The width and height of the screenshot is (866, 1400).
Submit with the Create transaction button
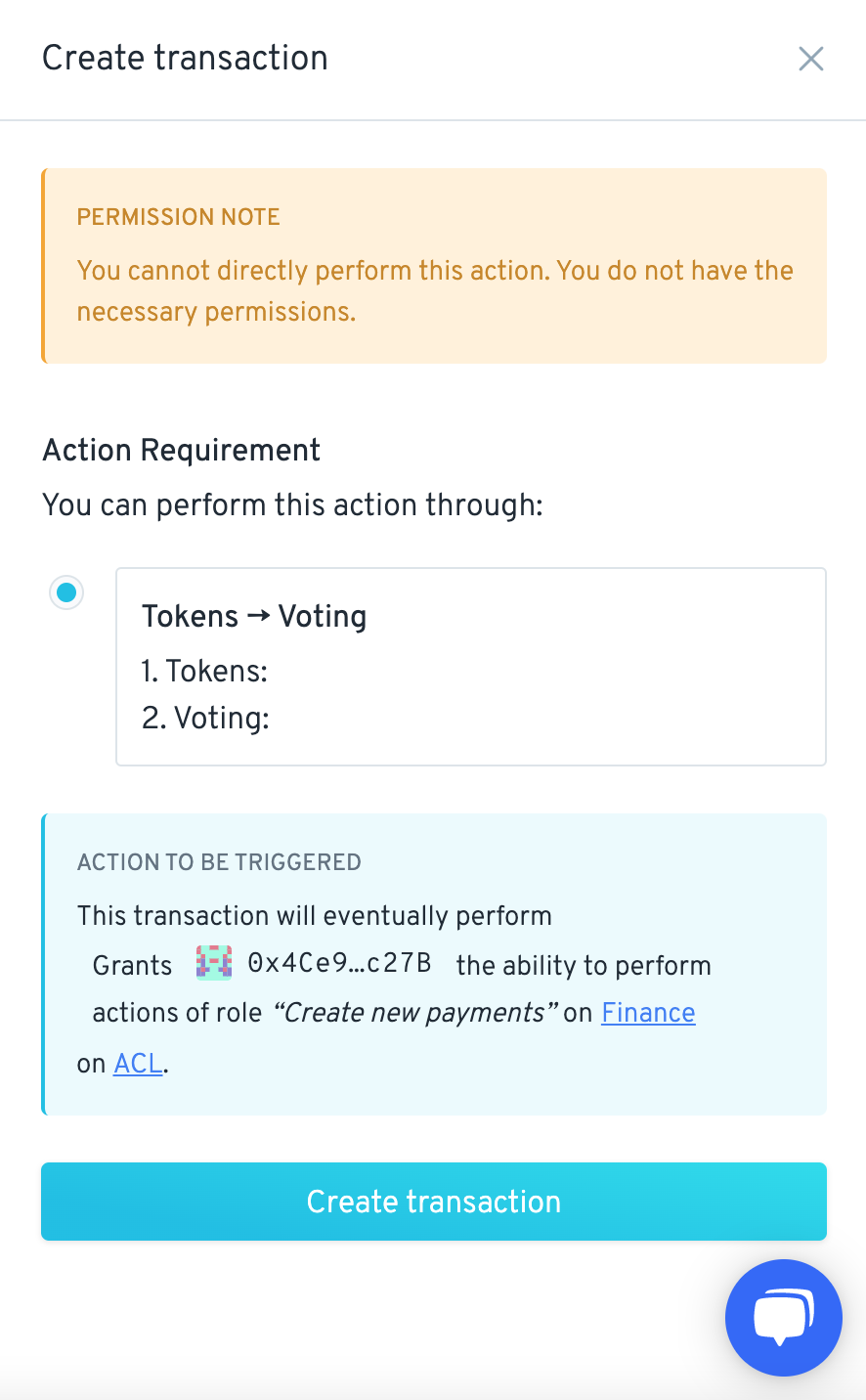(434, 1202)
